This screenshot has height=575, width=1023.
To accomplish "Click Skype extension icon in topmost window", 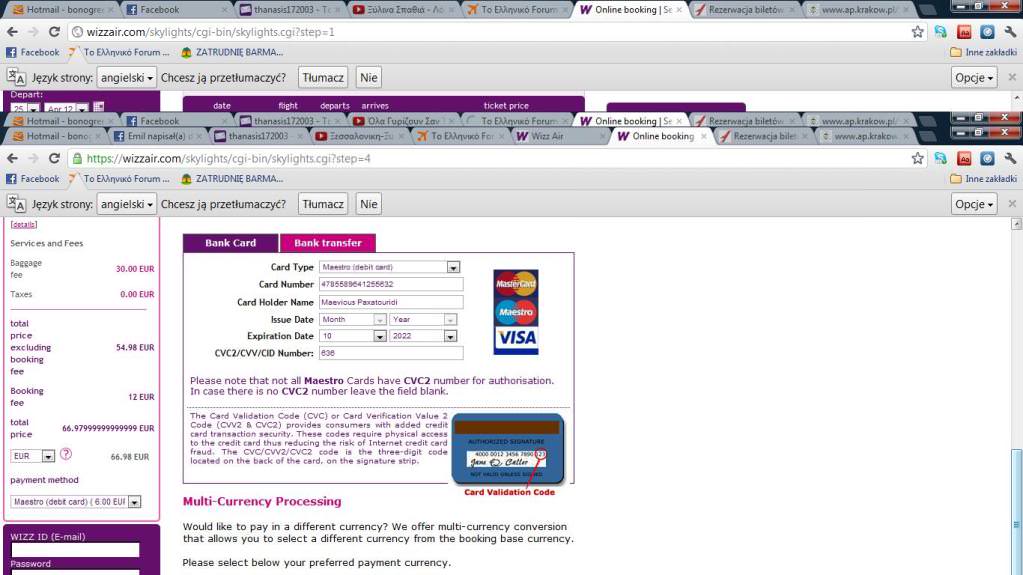I will coord(940,32).
